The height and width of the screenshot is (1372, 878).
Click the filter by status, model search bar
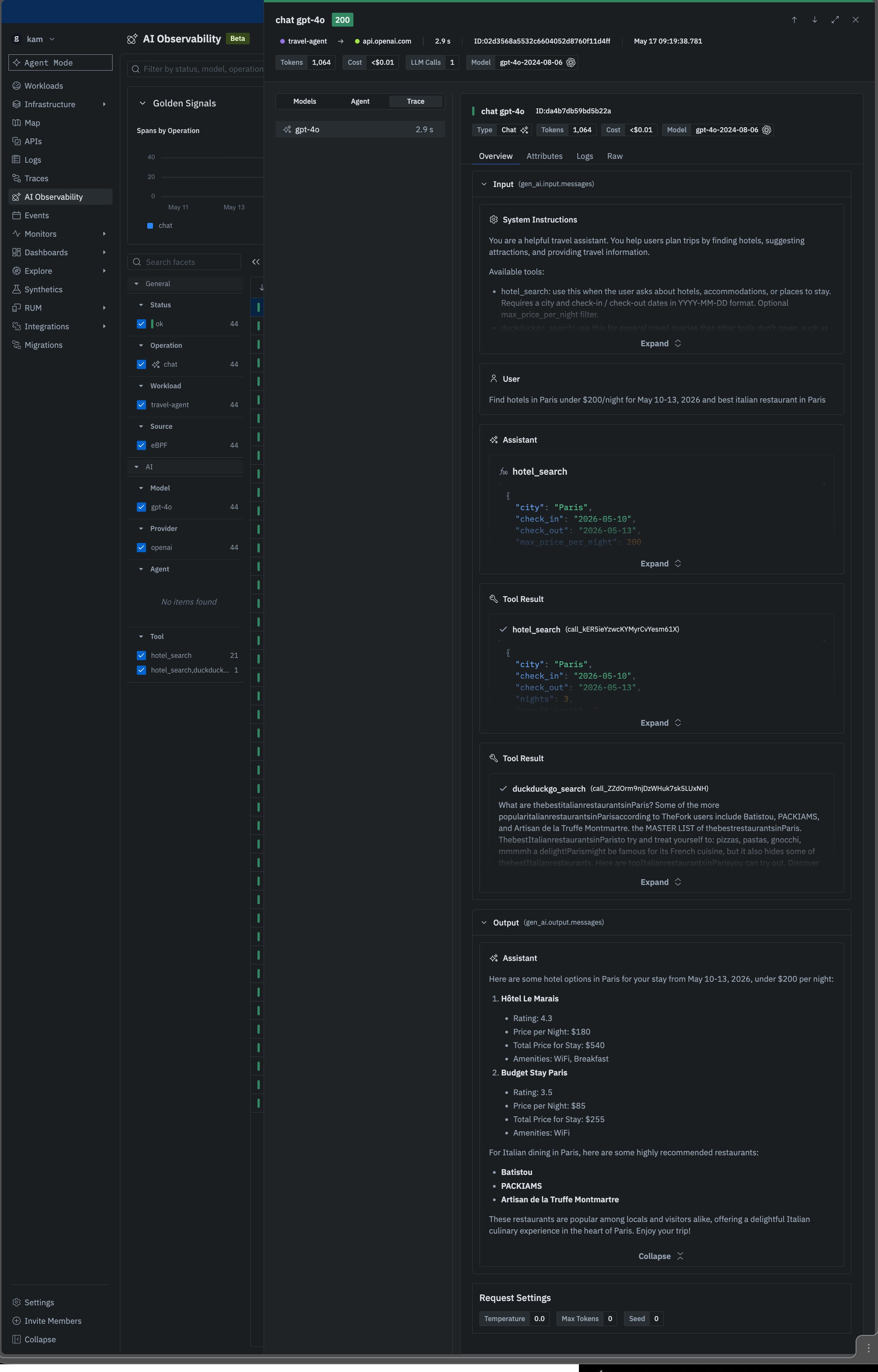(x=196, y=69)
